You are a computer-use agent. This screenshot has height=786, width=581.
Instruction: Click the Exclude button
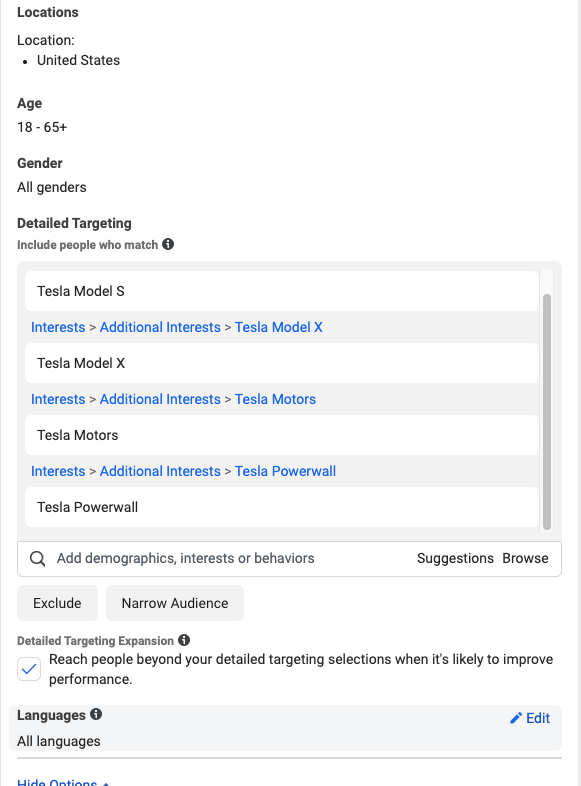pos(57,603)
